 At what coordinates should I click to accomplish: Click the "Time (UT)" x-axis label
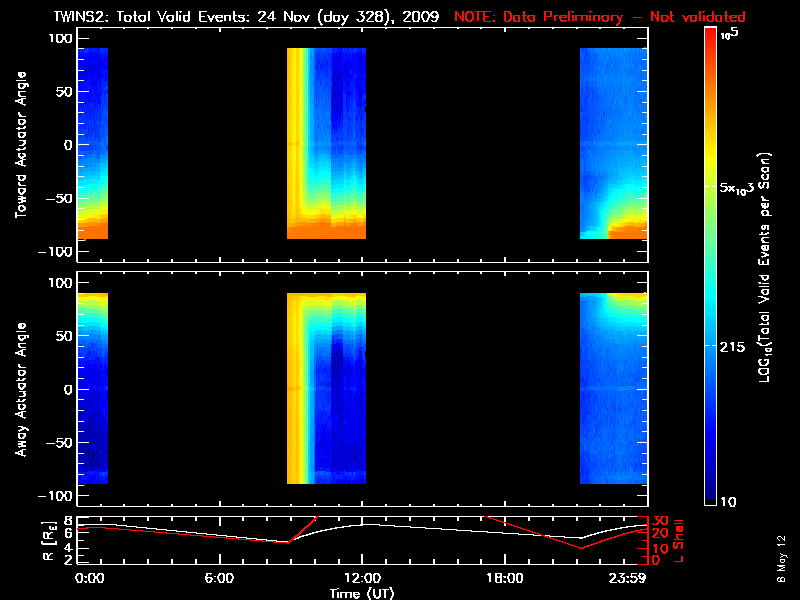[362, 593]
